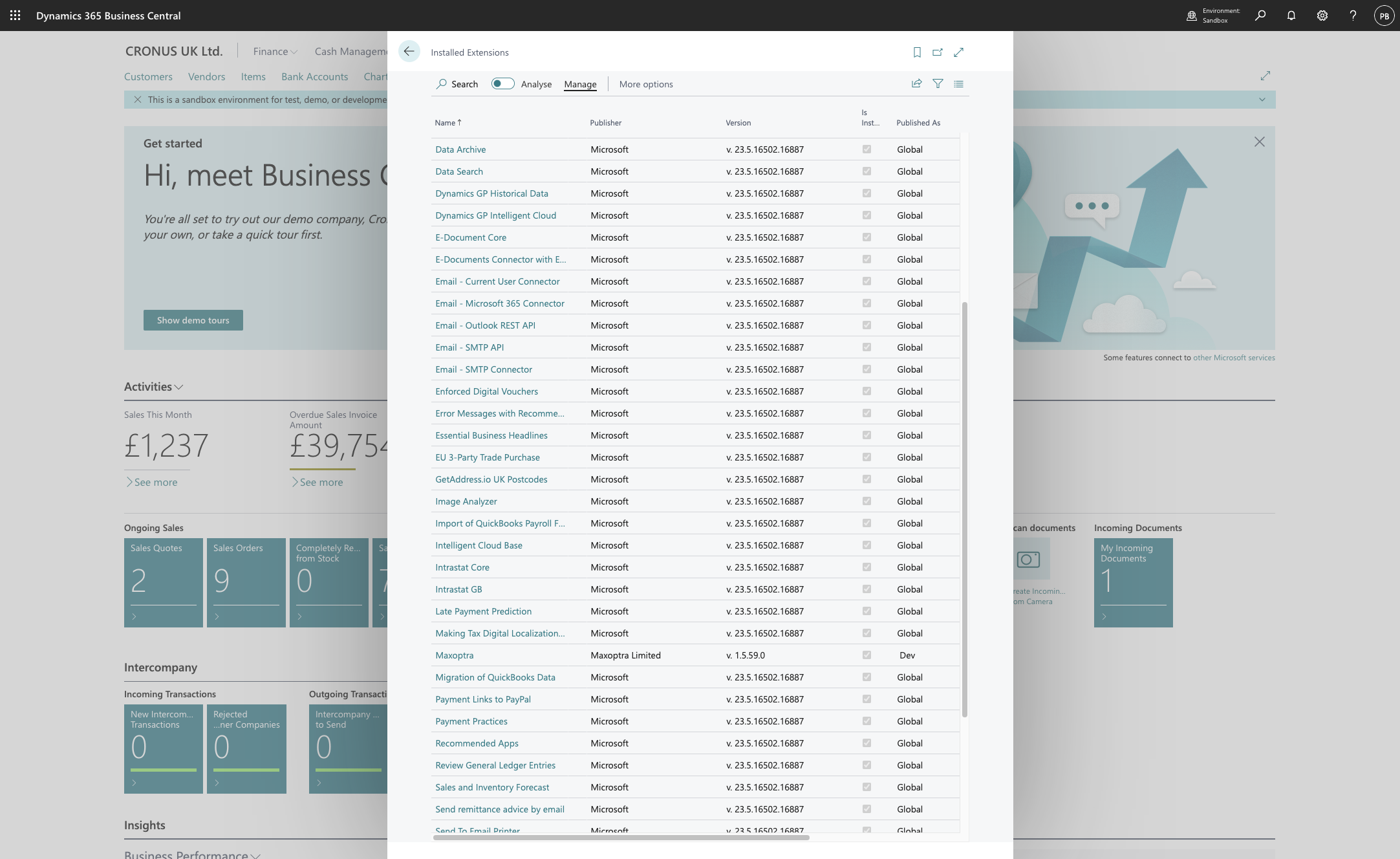
Task: Open the app launcher waffle icon
Action: 15,16
